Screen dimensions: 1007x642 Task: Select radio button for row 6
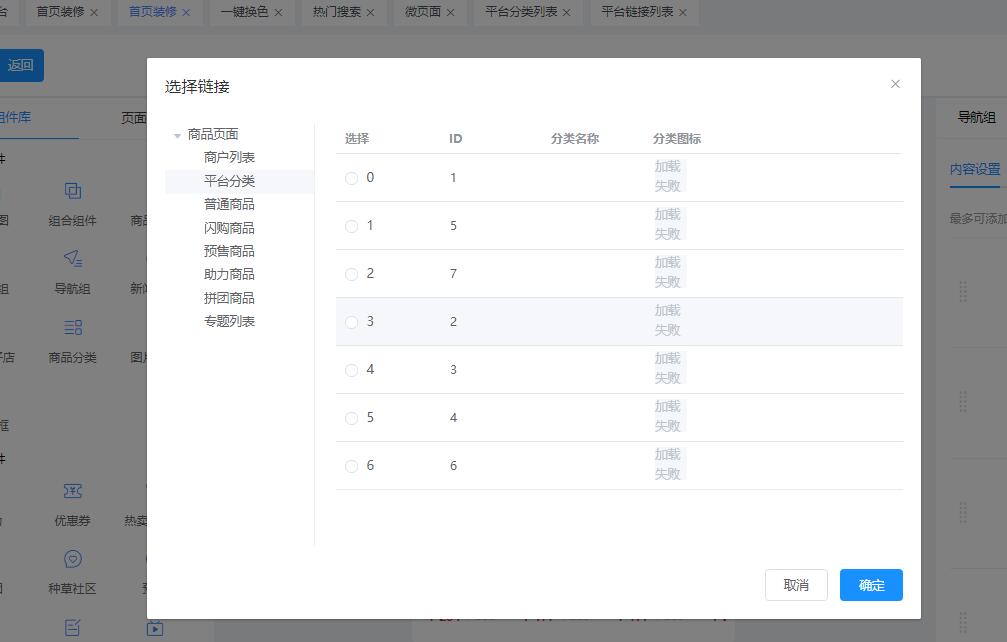coord(351,466)
